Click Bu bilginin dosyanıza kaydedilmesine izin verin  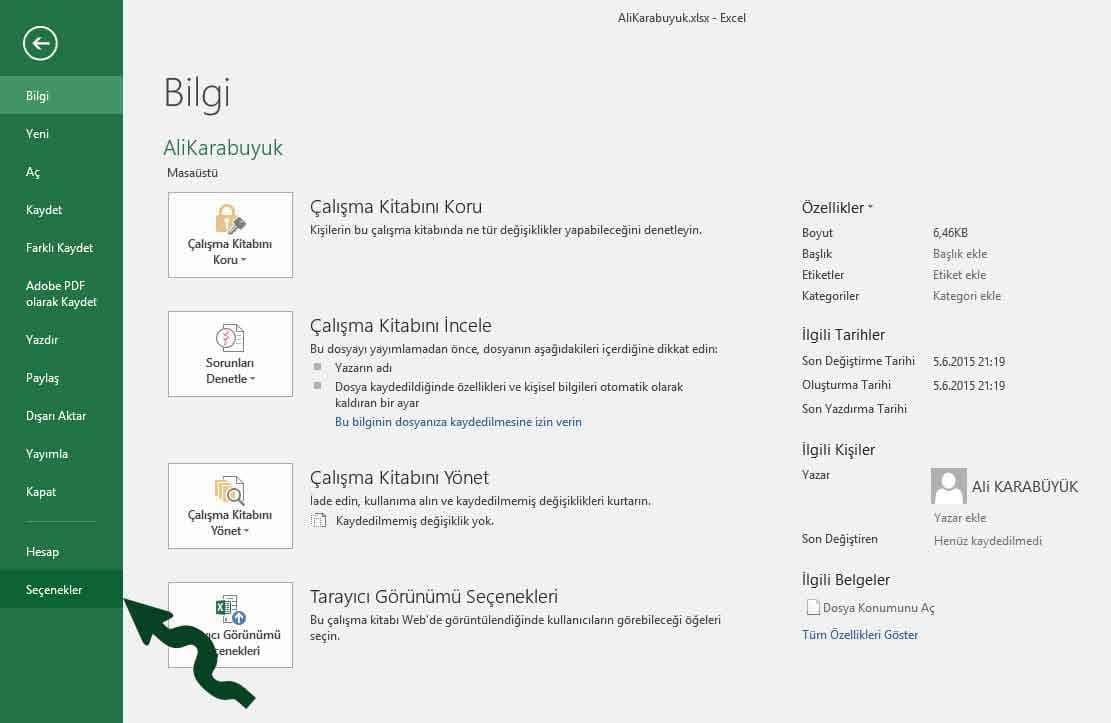(x=458, y=422)
